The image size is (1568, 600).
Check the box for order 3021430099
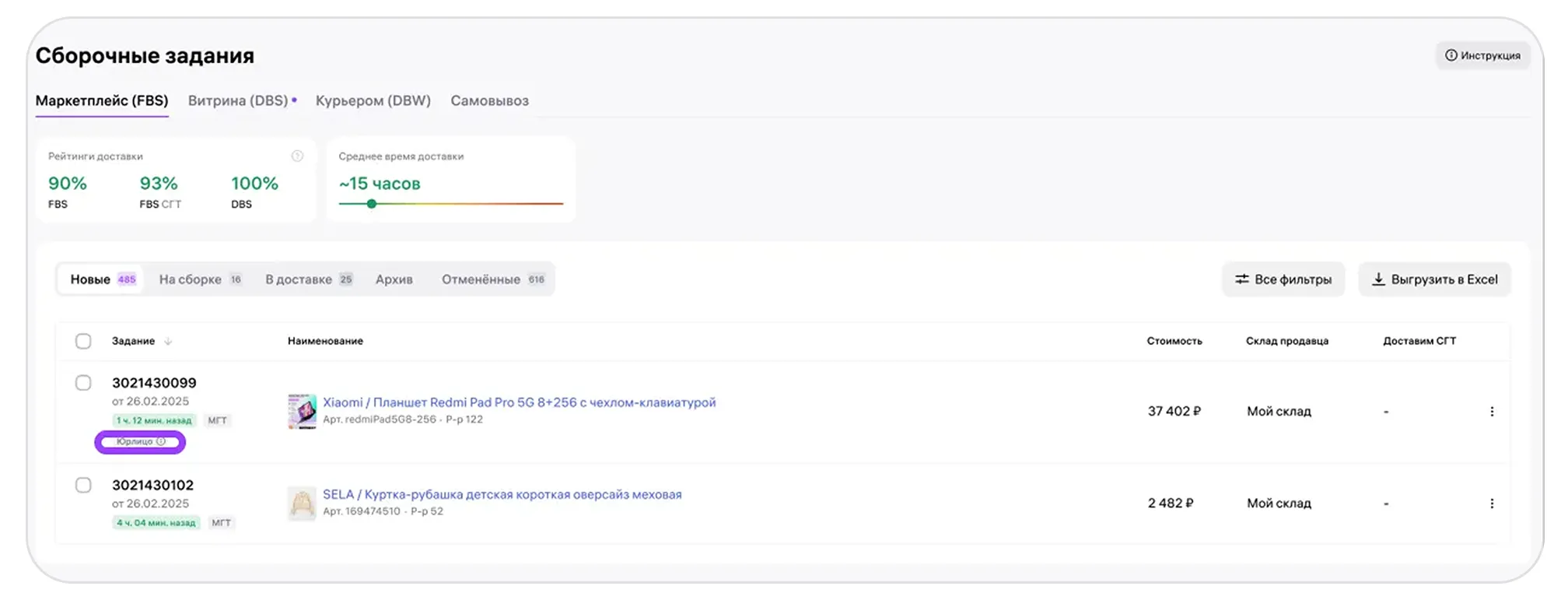tap(83, 383)
